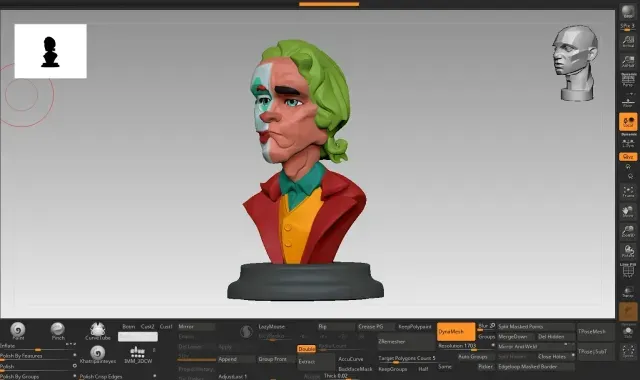
Task: Click the ZRemesher button
Action: pyautogui.click(x=406, y=342)
